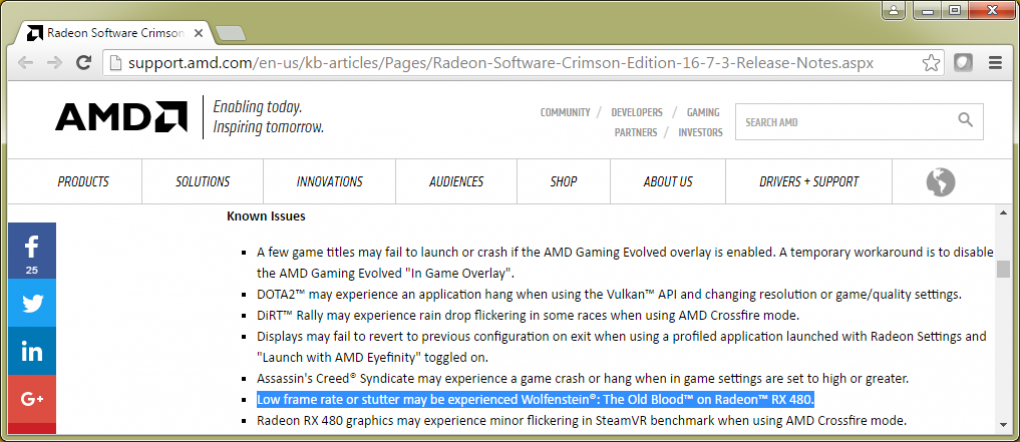Image resolution: width=1020 pixels, height=442 pixels.
Task: Close the Radeon Software Crimson tab
Action: pyautogui.click(x=198, y=33)
